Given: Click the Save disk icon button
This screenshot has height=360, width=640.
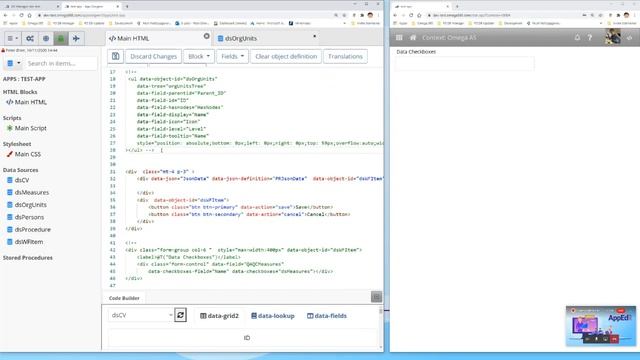Looking at the screenshot, I should 116,56.
